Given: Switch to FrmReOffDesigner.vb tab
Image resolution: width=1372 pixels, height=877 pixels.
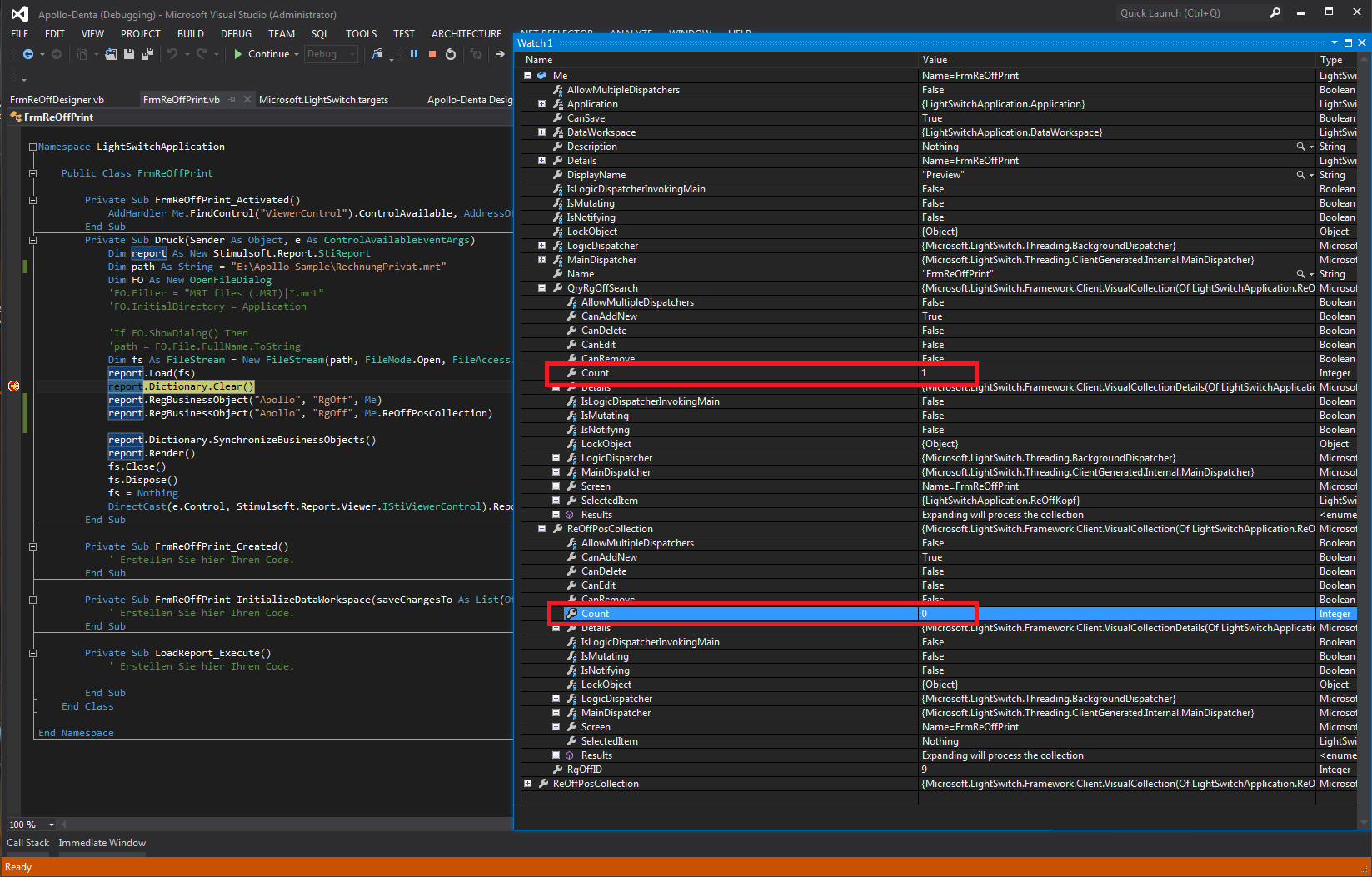Looking at the screenshot, I should (57, 99).
